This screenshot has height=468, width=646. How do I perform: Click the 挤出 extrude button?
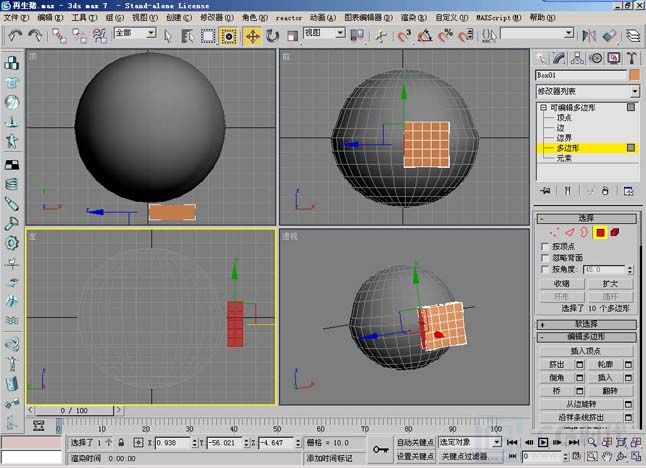556,365
